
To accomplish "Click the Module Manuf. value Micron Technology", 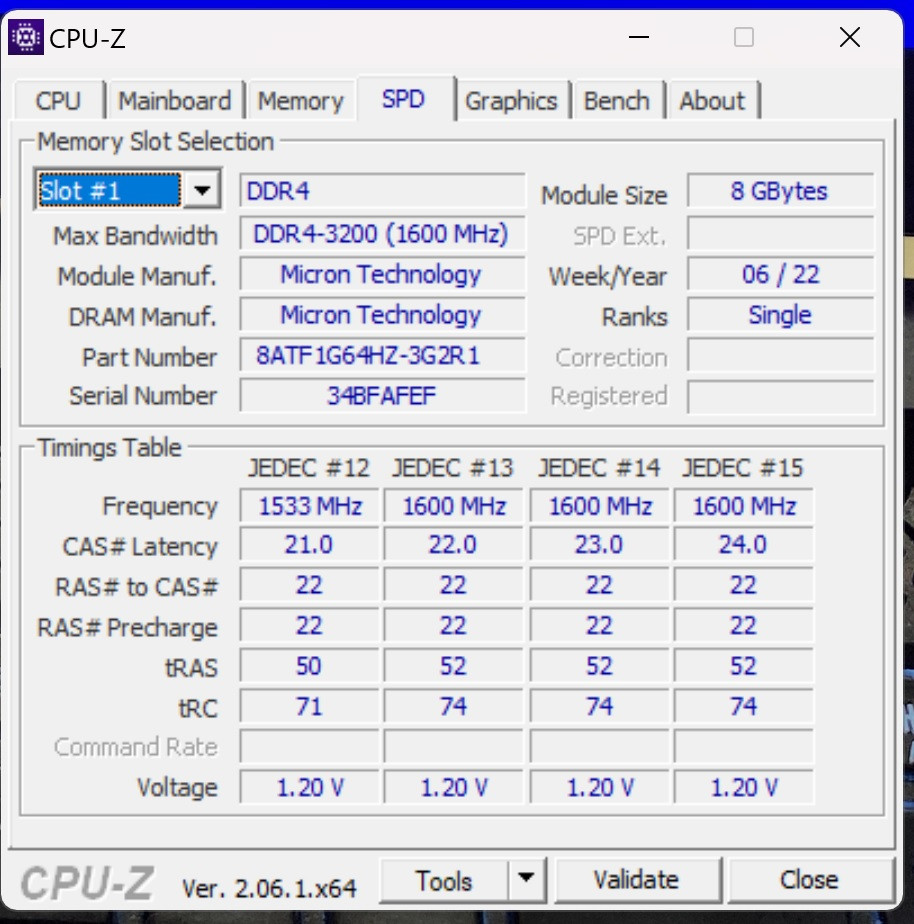I will tap(382, 274).
